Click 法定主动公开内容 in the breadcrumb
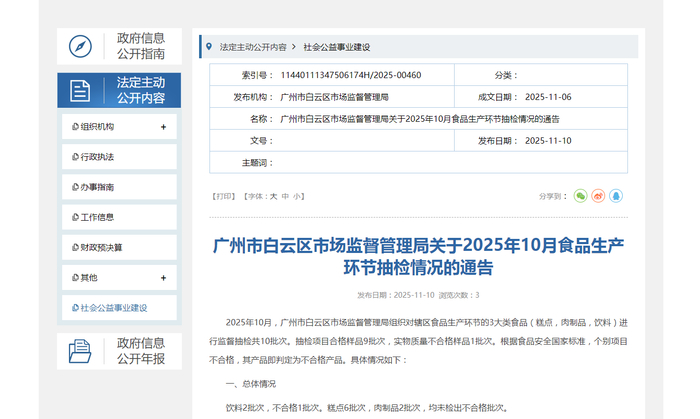The image size is (700, 419). pos(252,47)
